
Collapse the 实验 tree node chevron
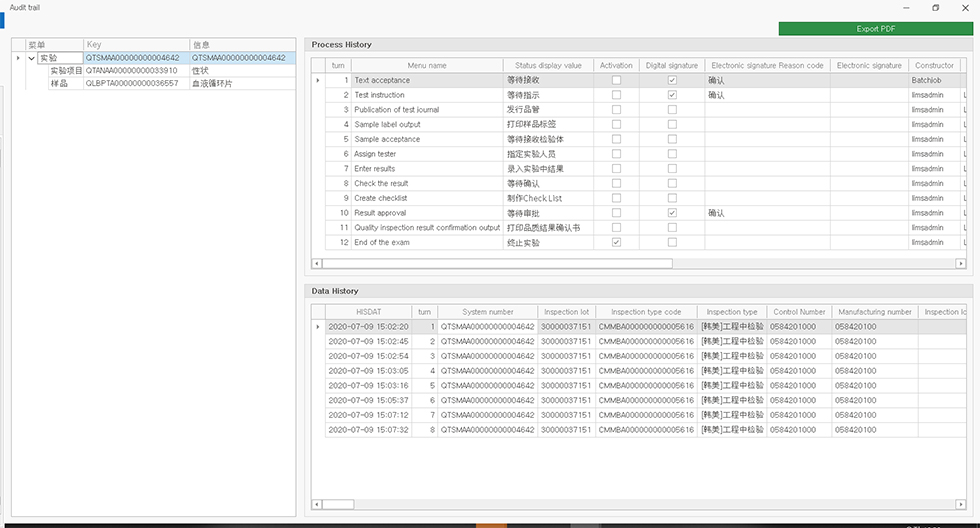tap(32, 58)
